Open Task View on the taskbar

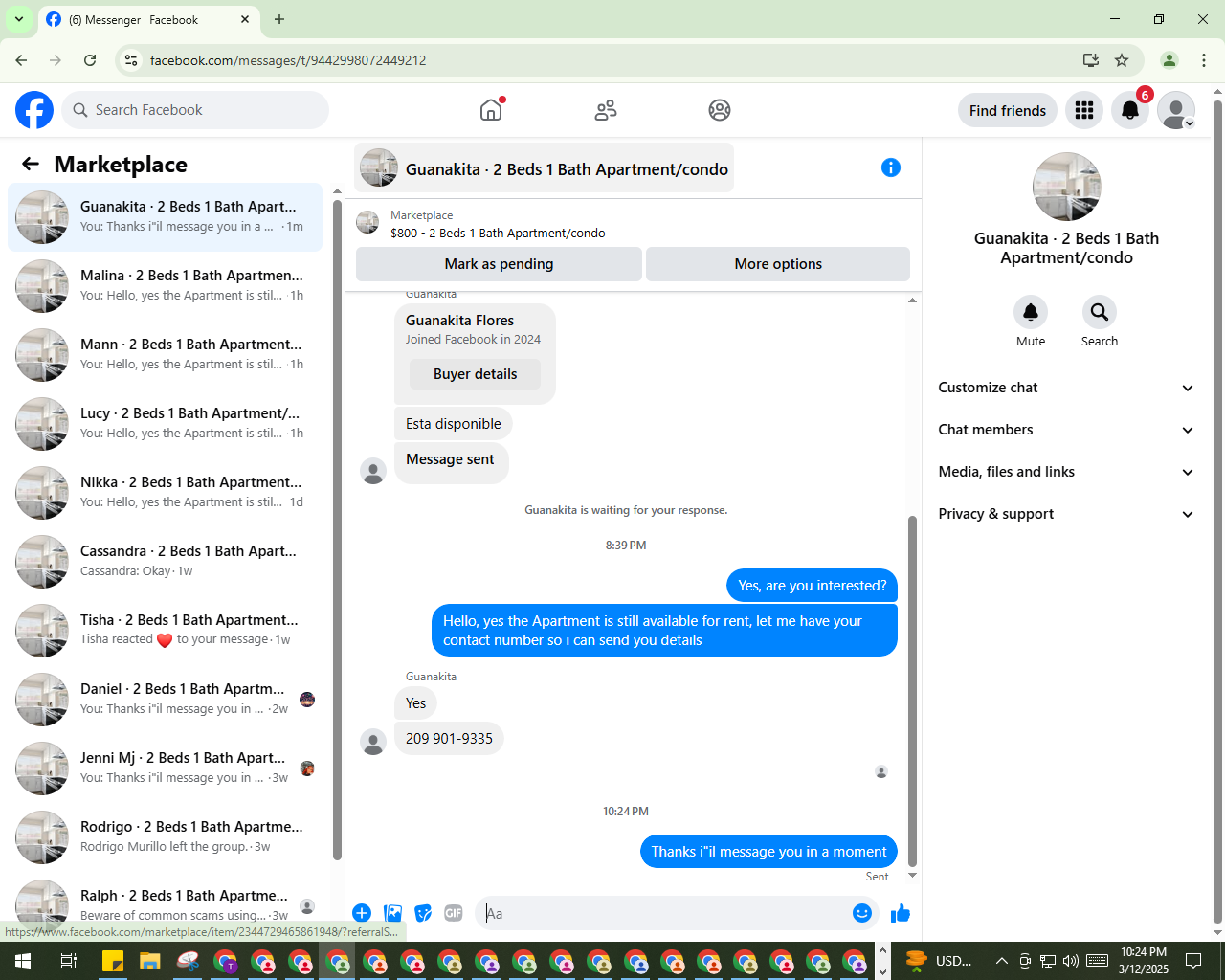(x=68, y=961)
